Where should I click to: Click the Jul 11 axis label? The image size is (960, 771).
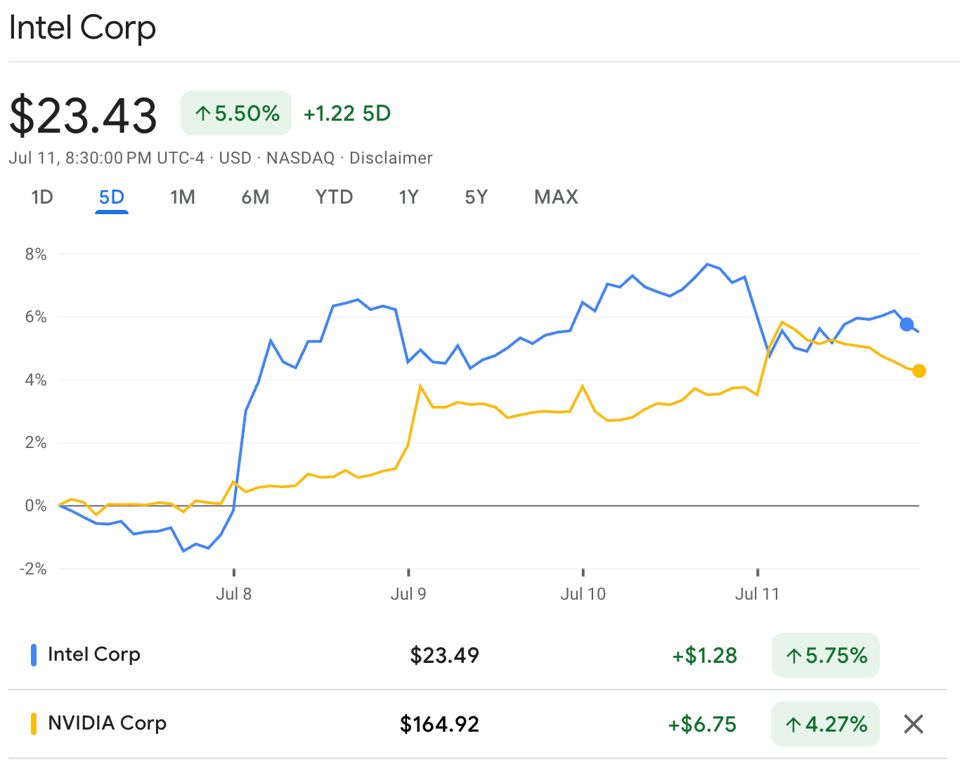click(757, 593)
